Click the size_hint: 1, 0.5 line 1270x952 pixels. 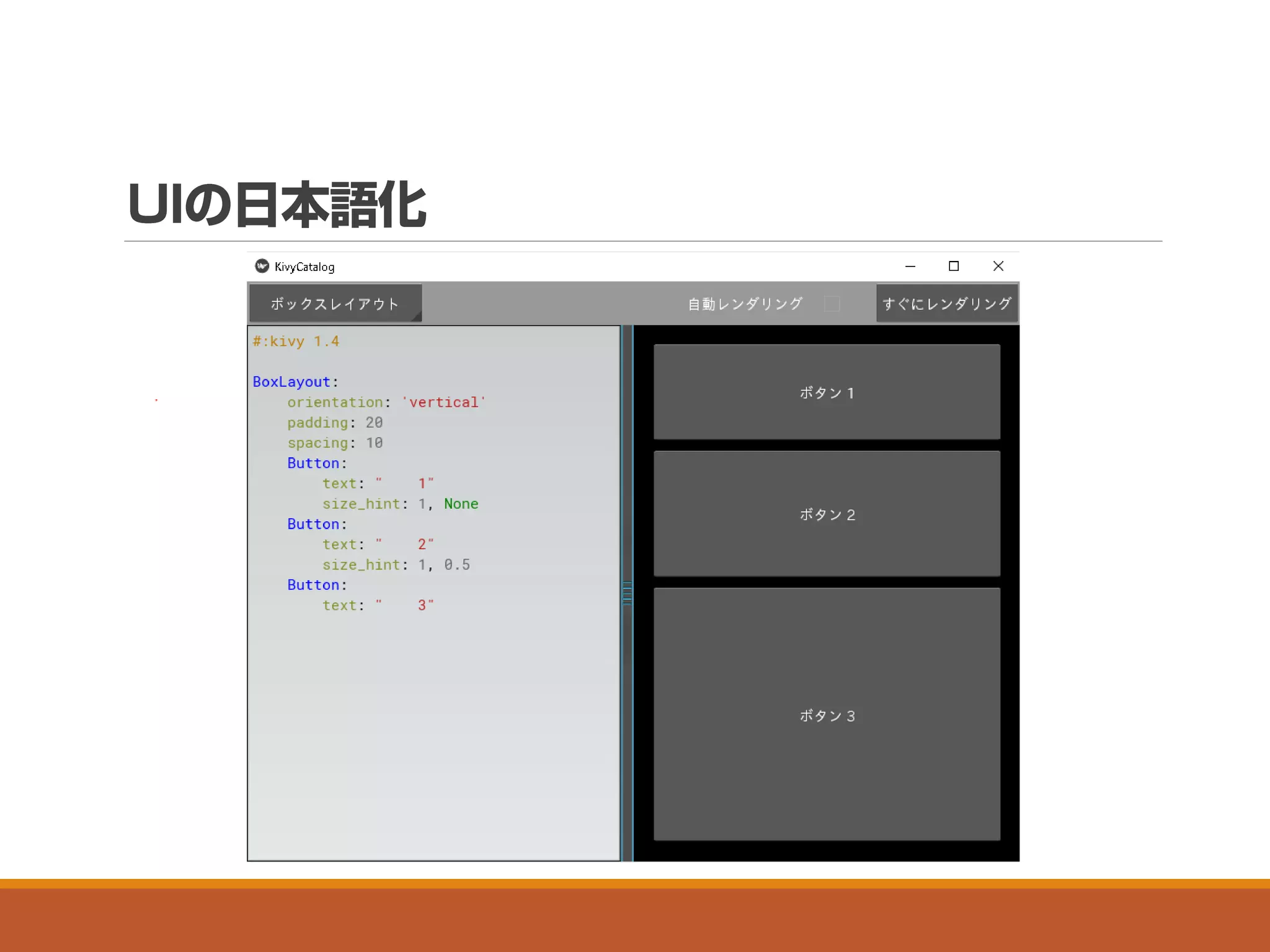[x=396, y=565]
